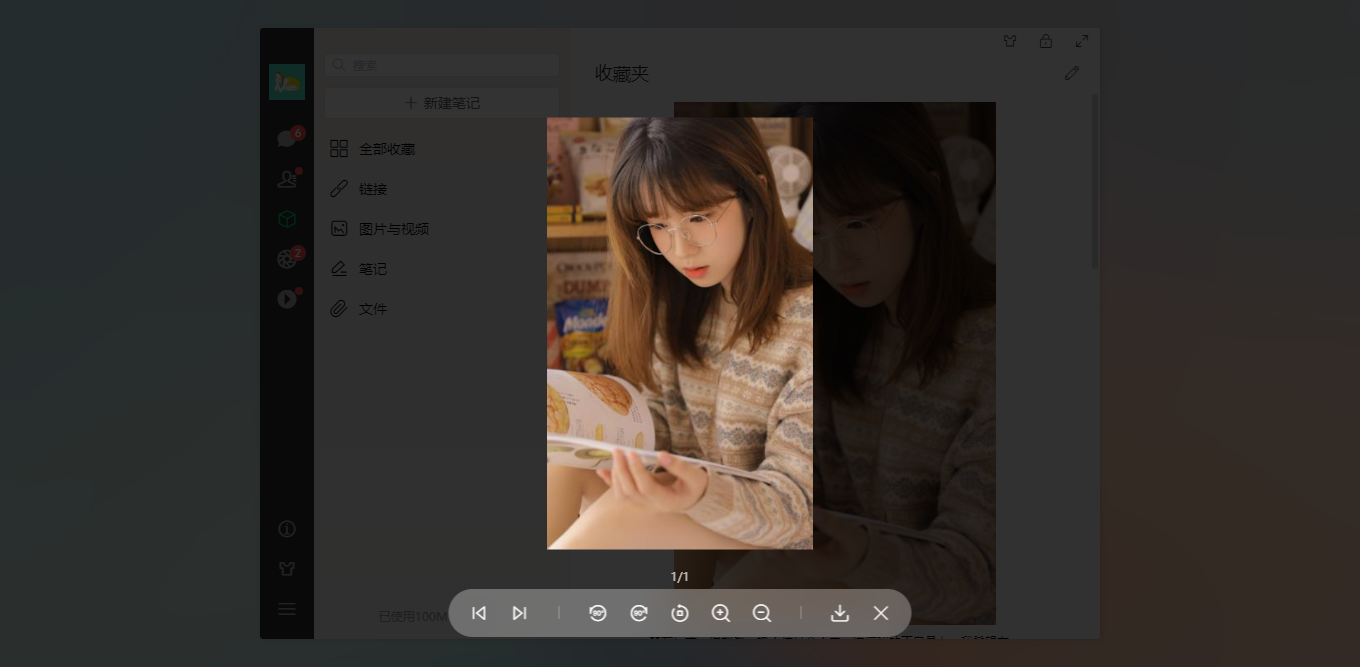Switch to the 笔记 category

tap(373, 268)
